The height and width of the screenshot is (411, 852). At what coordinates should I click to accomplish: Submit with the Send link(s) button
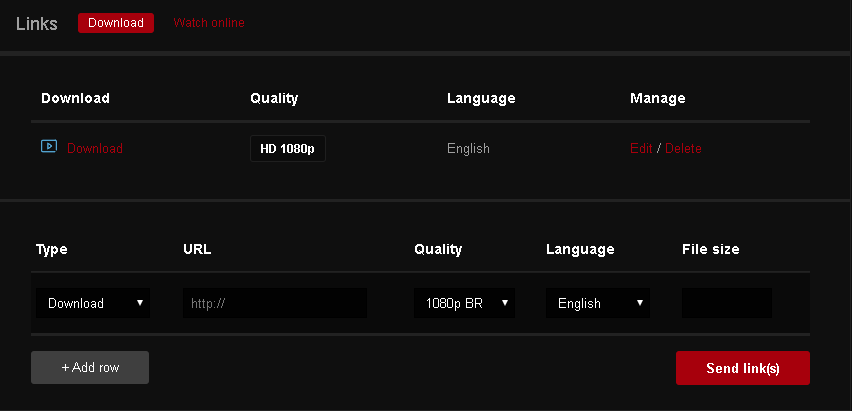[742, 368]
